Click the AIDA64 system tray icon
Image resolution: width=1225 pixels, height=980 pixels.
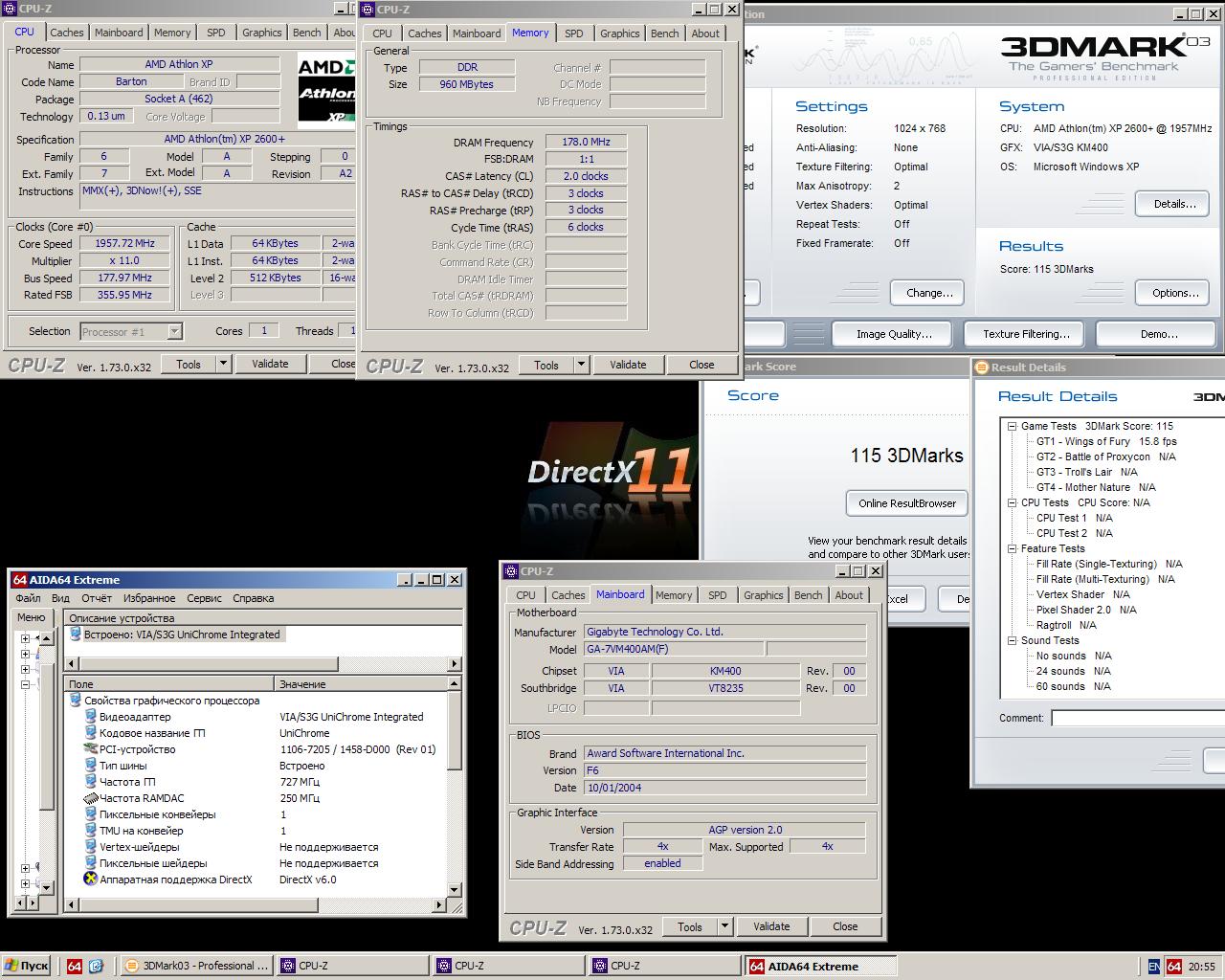1174,967
